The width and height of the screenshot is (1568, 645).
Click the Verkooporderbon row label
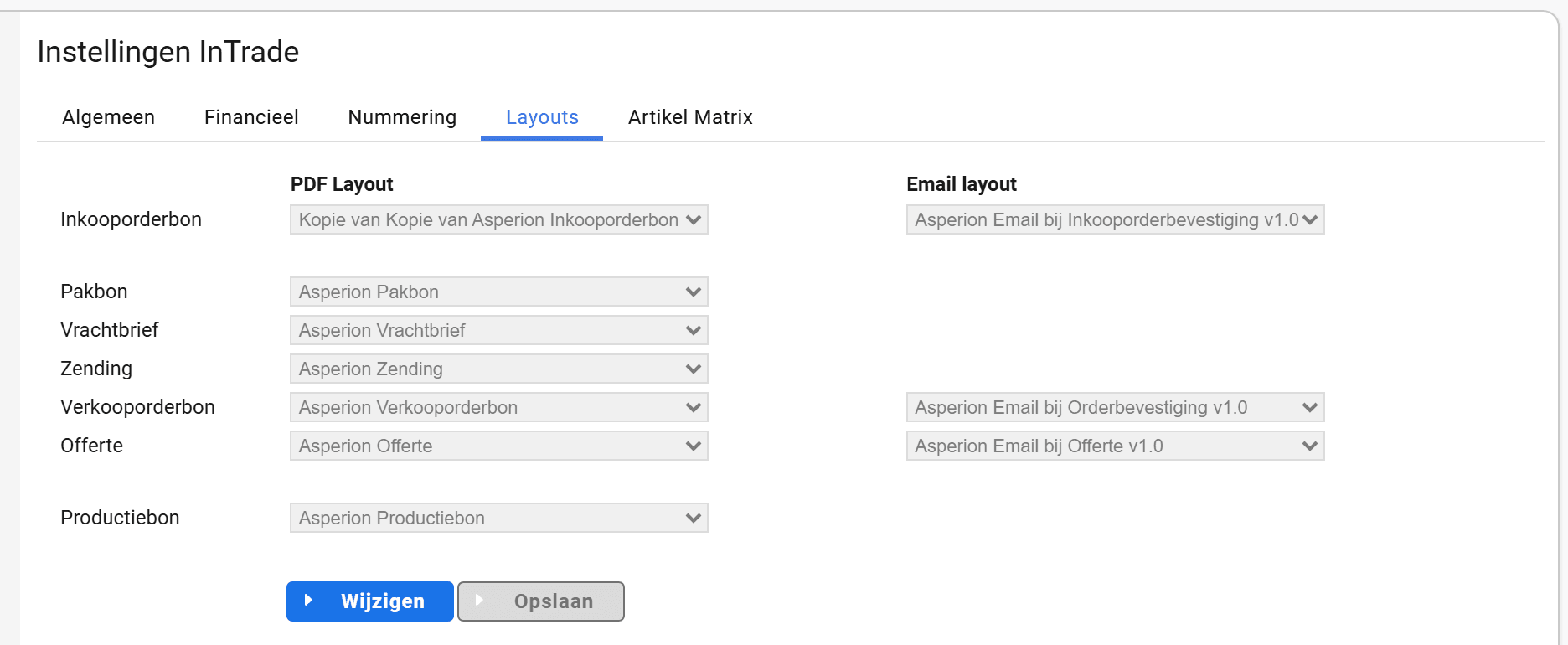(137, 407)
